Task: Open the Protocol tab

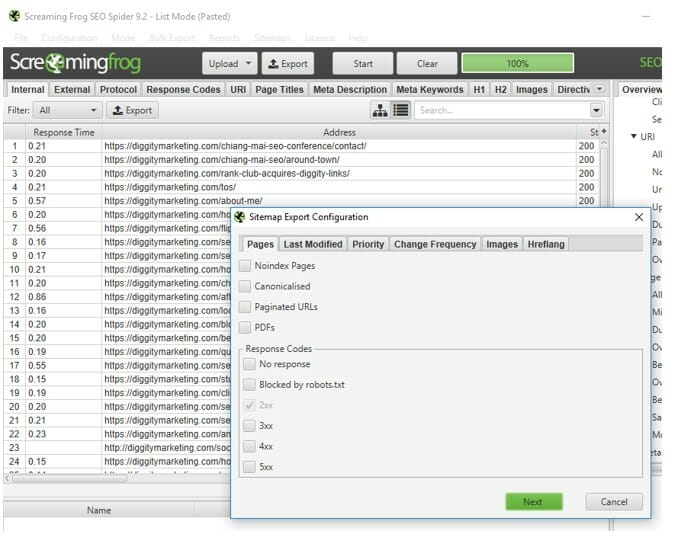Action: point(118,89)
